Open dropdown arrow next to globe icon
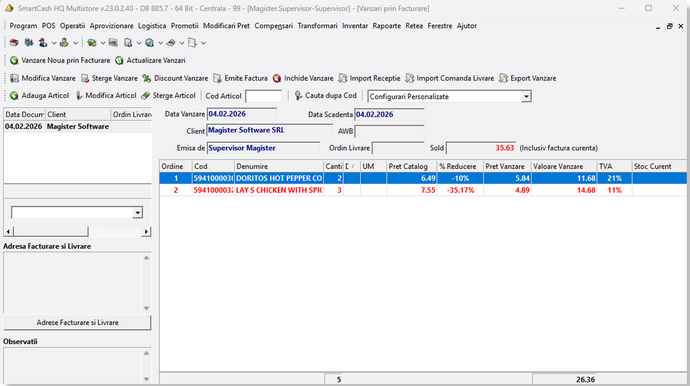This screenshot has width=690, height=386. (x=160, y=43)
